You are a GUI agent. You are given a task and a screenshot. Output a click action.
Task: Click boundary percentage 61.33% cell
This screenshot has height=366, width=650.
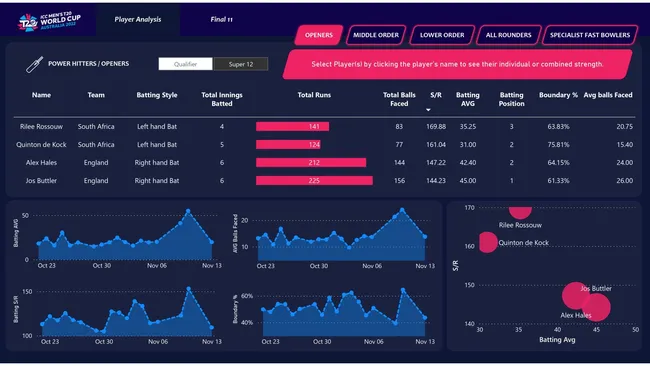click(558, 181)
